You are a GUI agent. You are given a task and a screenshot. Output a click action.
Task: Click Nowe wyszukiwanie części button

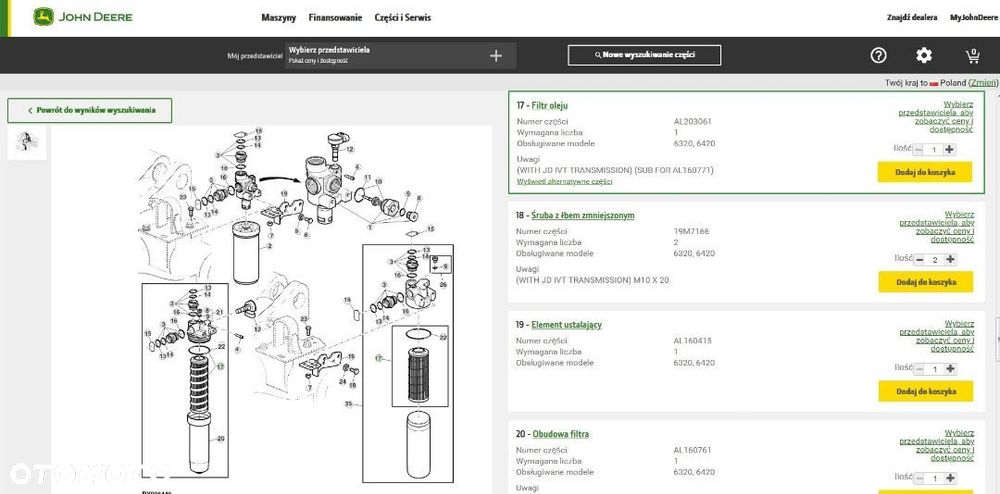[x=644, y=55]
